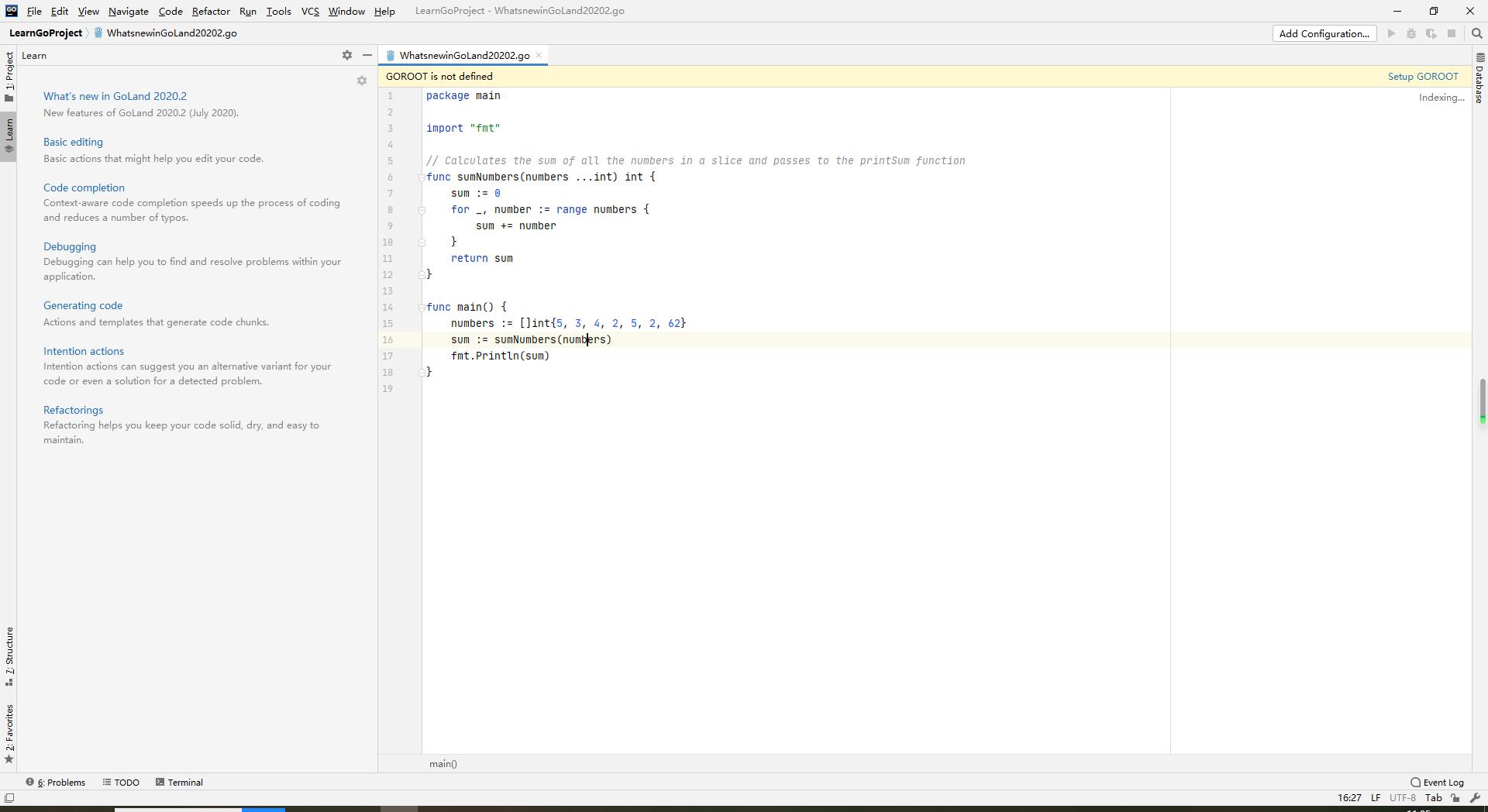
Task: Open Tab indent settings selector
Action: [1433, 798]
